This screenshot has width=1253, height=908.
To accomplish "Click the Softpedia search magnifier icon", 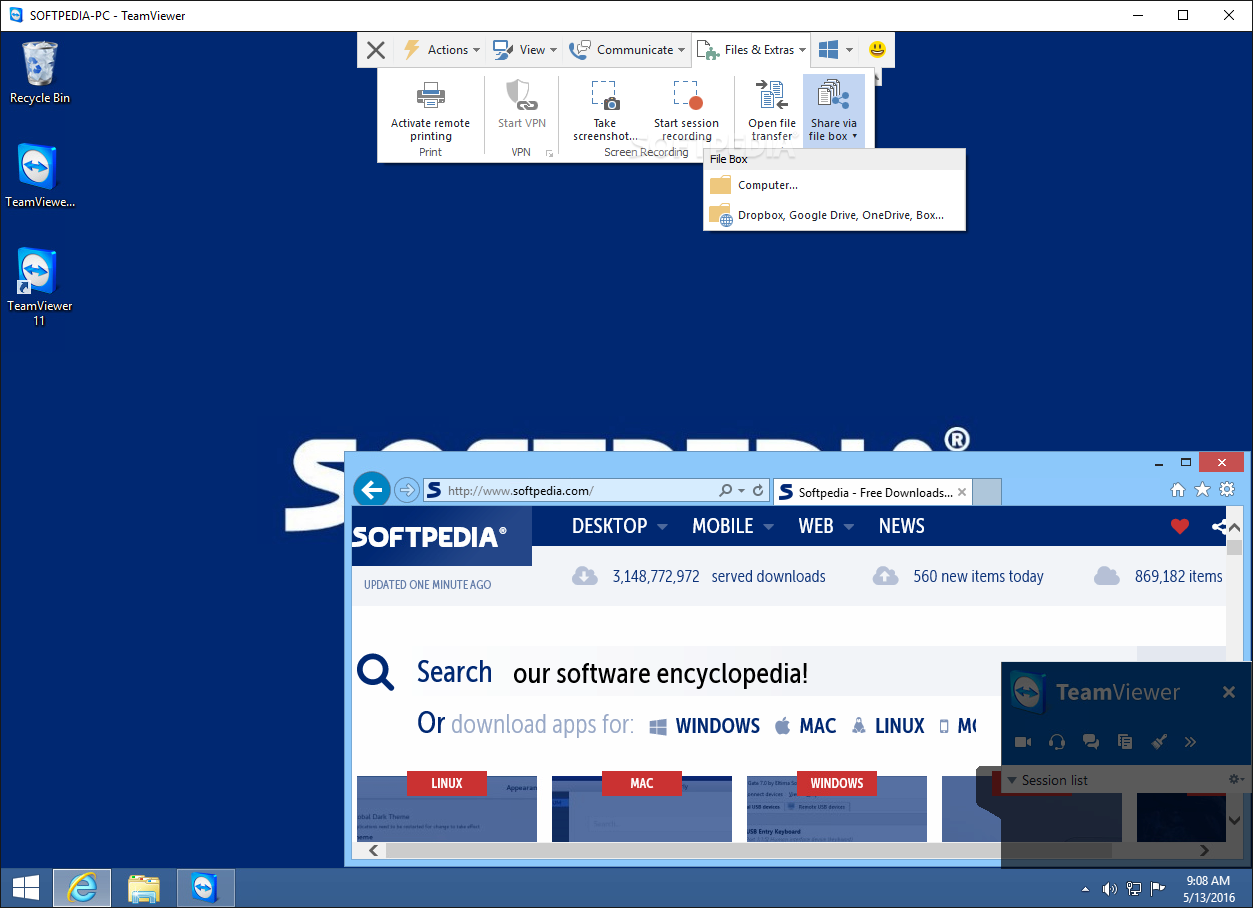I will pyautogui.click(x=376, y=672).
